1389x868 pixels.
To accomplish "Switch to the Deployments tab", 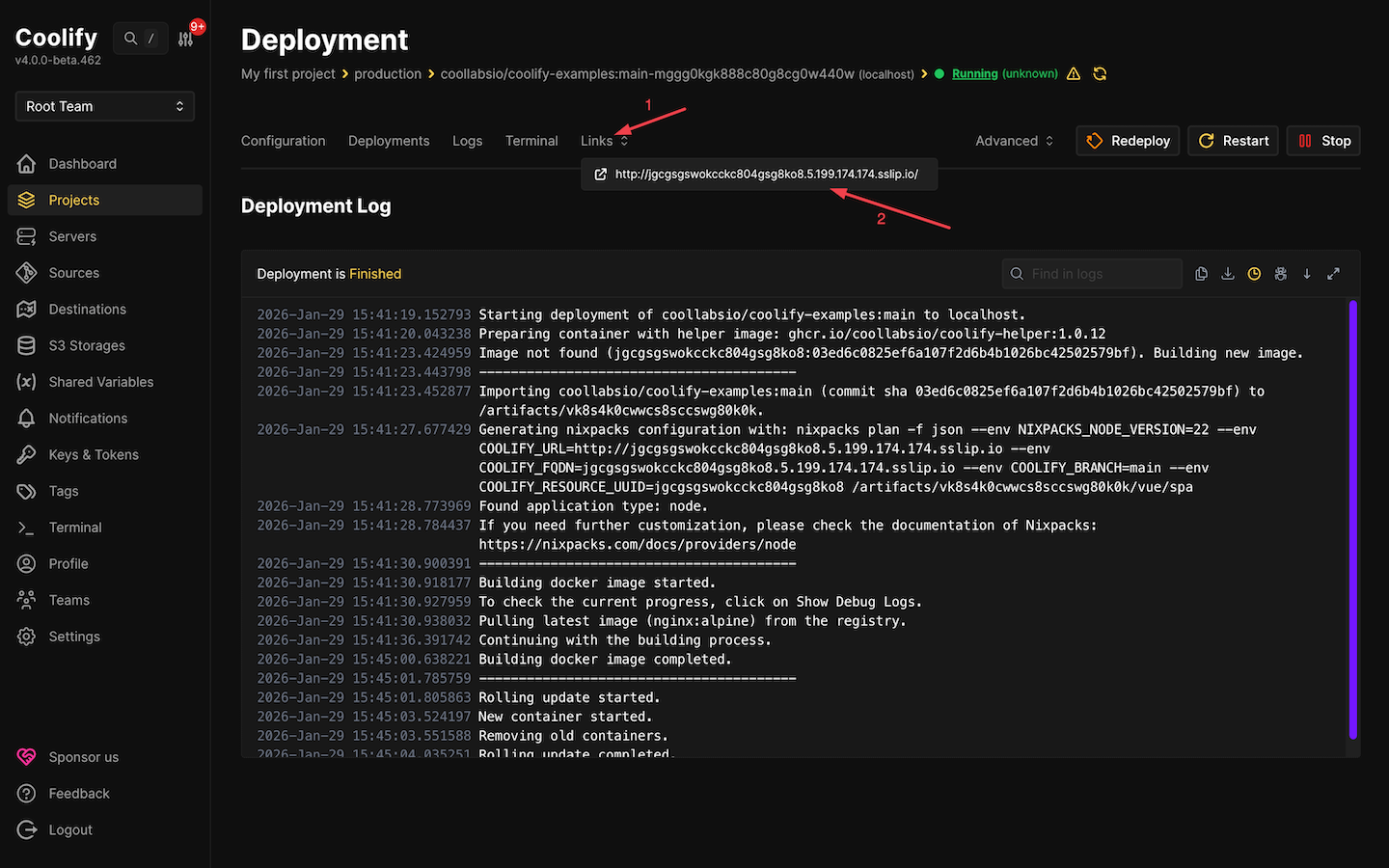I will click(388, 140).
